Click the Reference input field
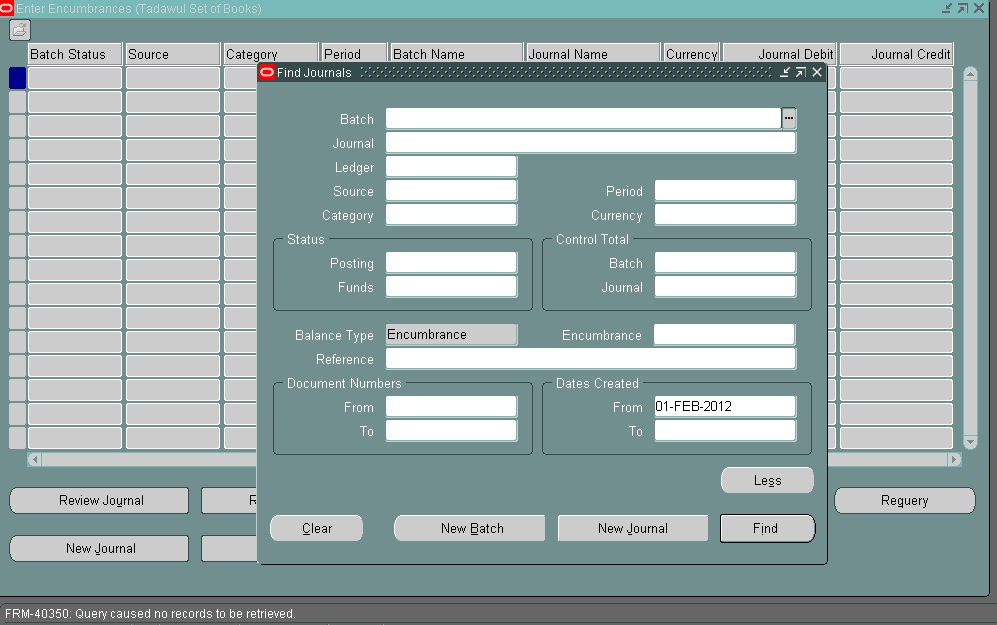Viewport: 997px width, 625px height. [x=590, y=359]
